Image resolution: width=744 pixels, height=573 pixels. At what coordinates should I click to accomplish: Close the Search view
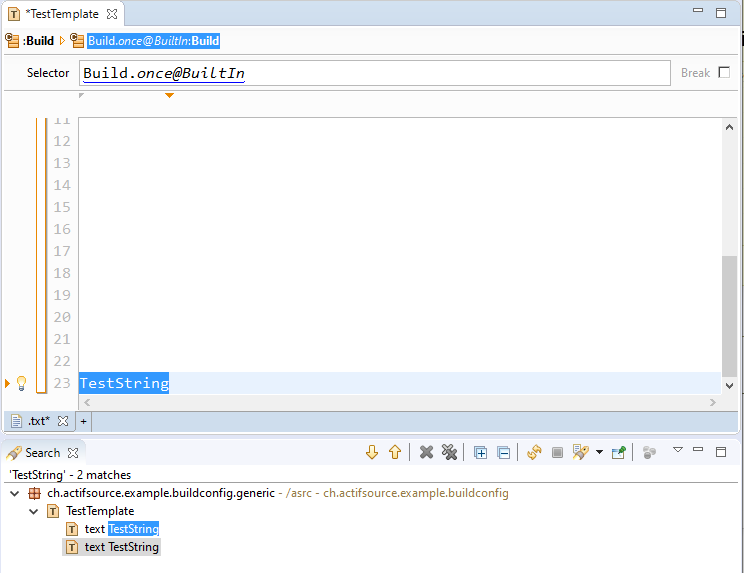click(x=73, y=453)
